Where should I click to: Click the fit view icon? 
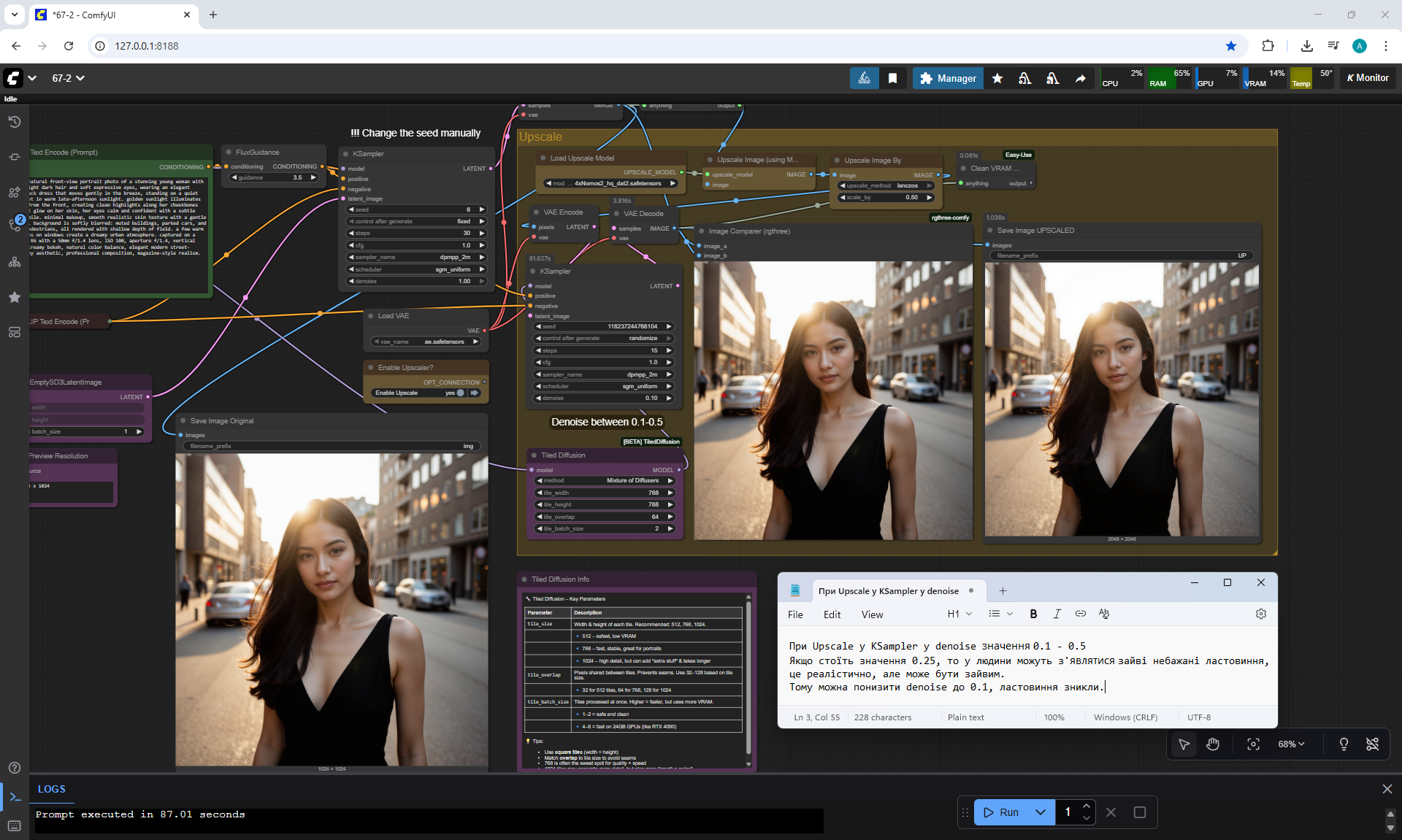tap(1253, 744)
